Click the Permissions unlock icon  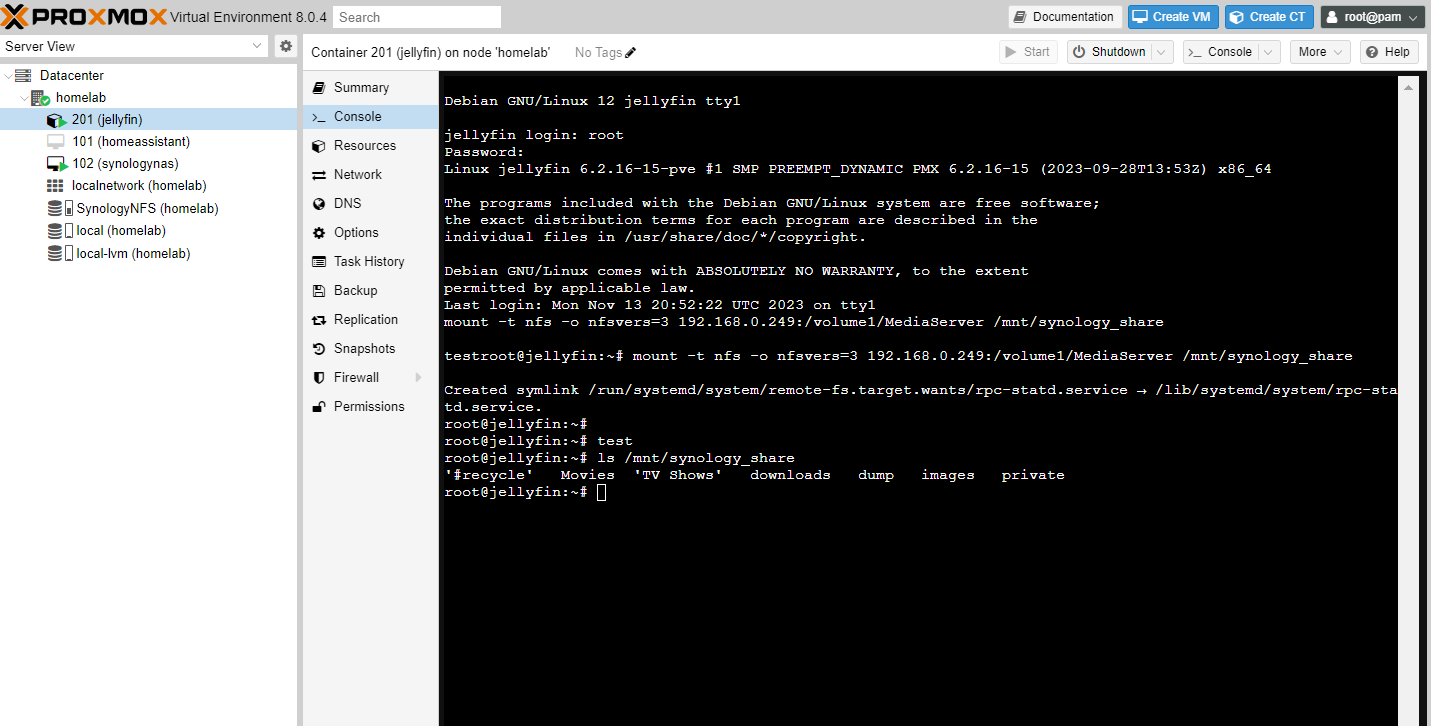(319, 406)
